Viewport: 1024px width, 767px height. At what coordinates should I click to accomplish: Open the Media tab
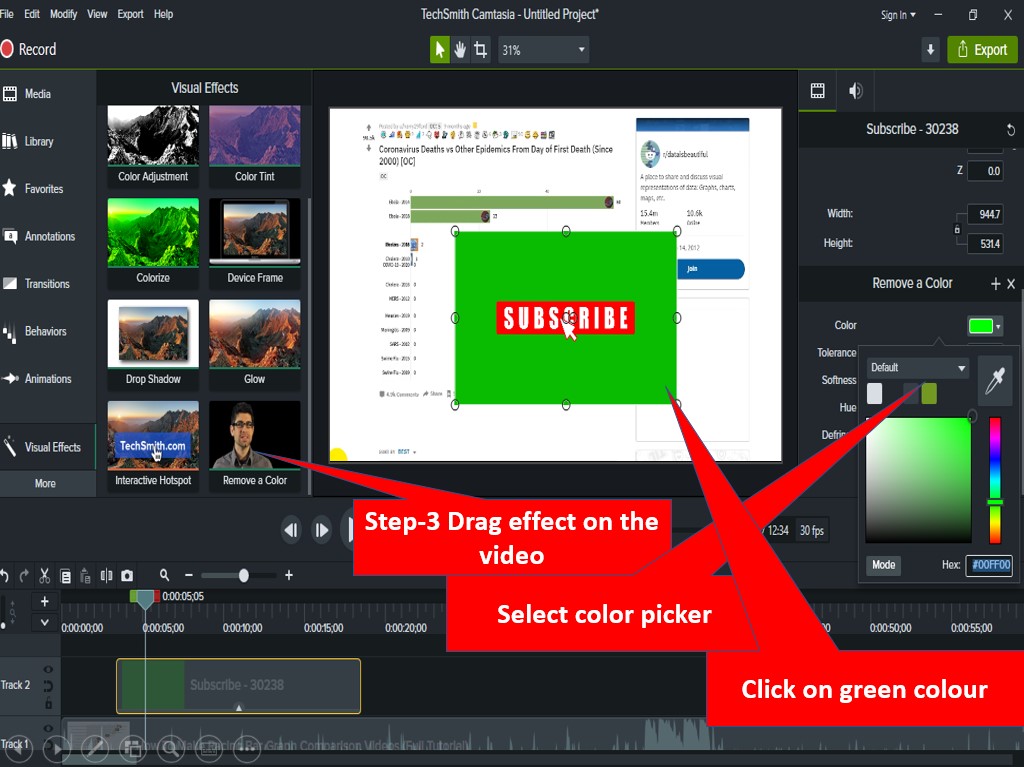click(48, 94)
